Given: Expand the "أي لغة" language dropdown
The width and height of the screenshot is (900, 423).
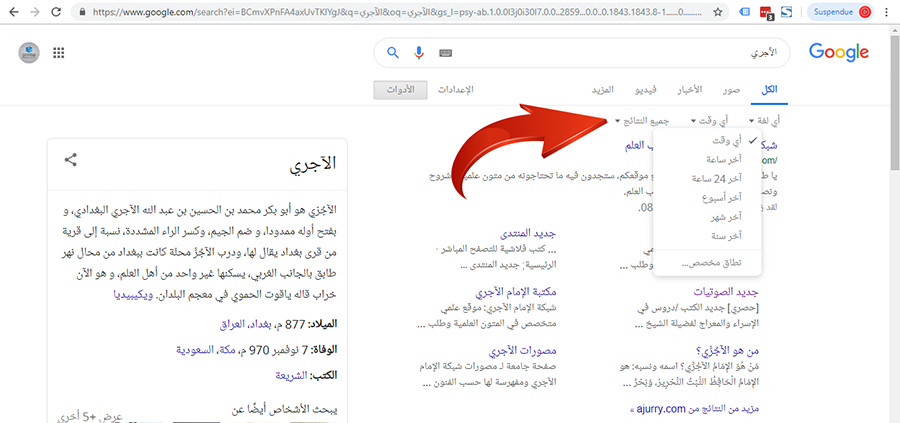Looking at the screenshot, I should (x=764, y=120).
